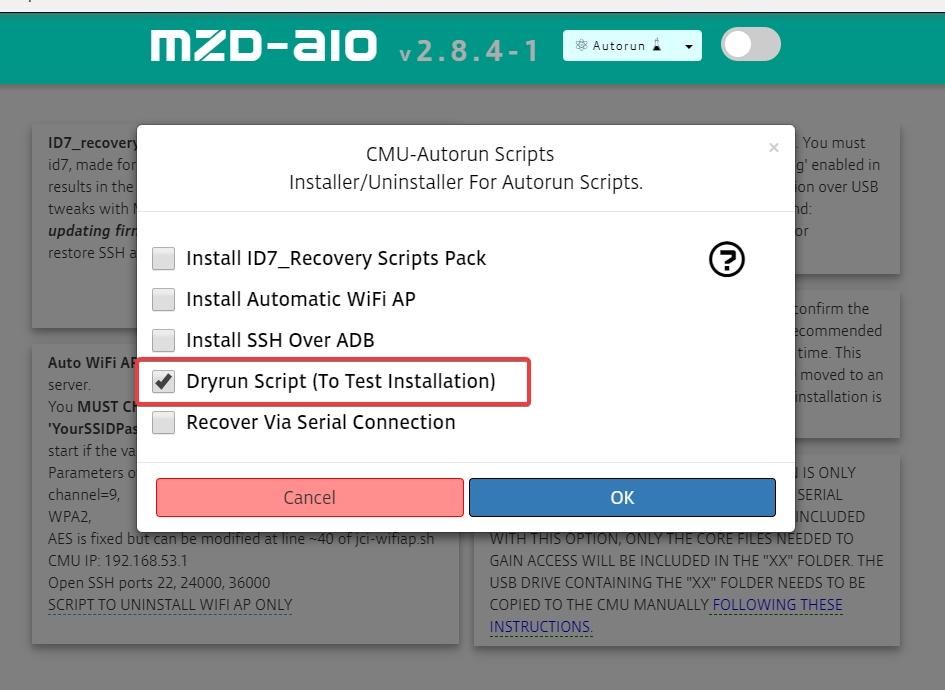Image resolution: width=945 pixels, height=690 pixels.
Task: Uncheck the Dryrun Script checkbox
Action: tap(163, 381)
